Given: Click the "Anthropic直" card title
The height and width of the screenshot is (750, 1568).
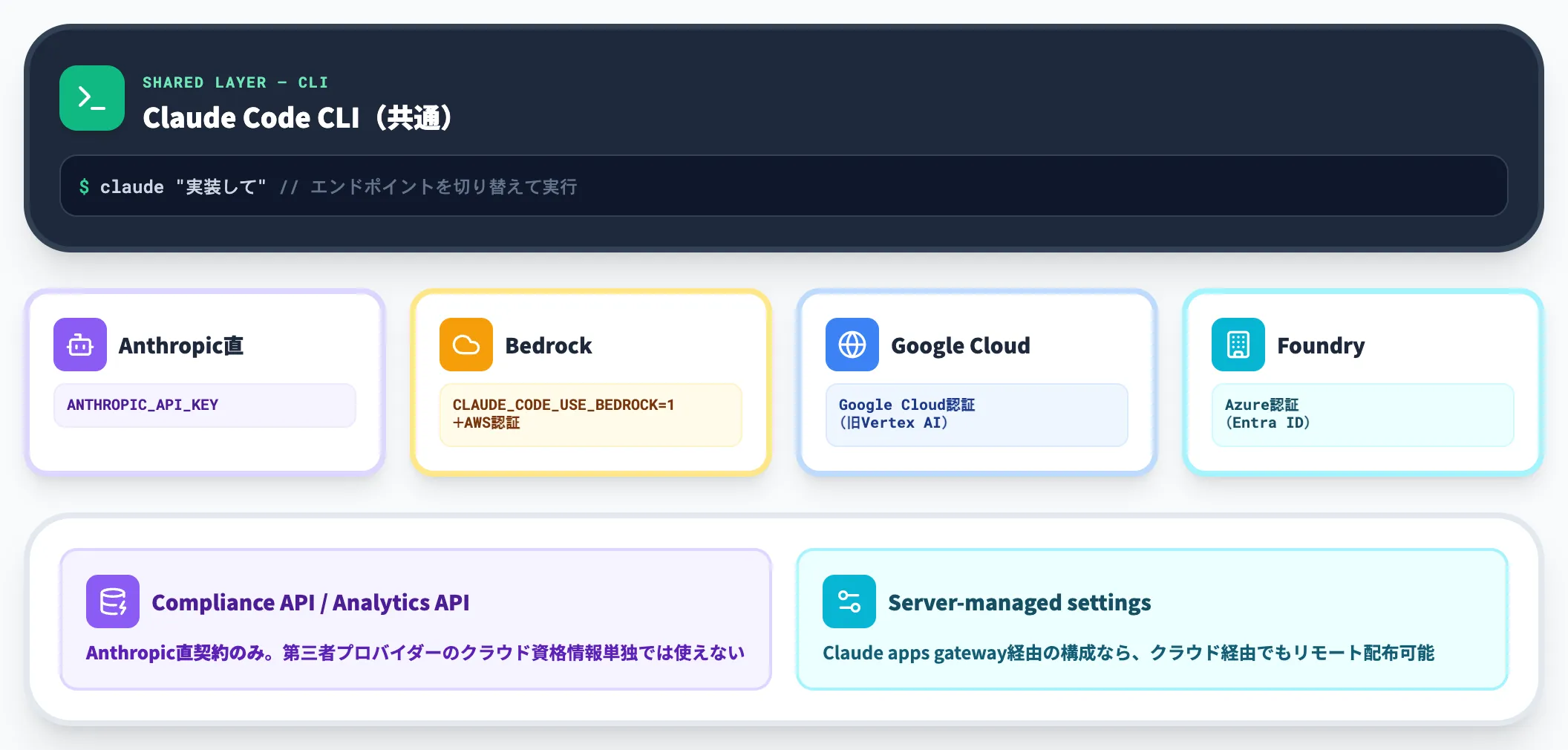Looking at the screenshot, I should point(181,345).
